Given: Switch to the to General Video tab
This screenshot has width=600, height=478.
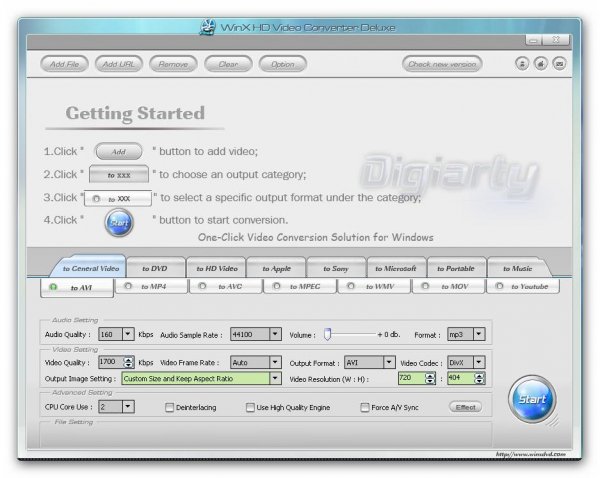Looking at the screenshot, I should [91, 268].
